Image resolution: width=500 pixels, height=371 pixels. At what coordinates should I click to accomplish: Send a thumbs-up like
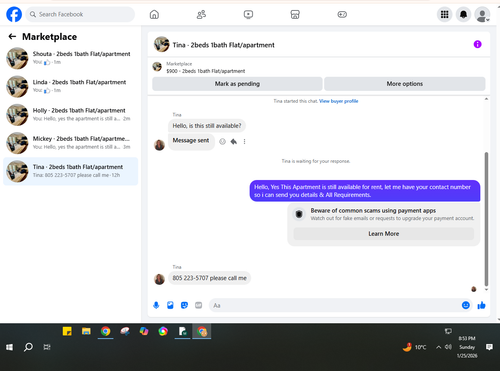coord(481,305)
